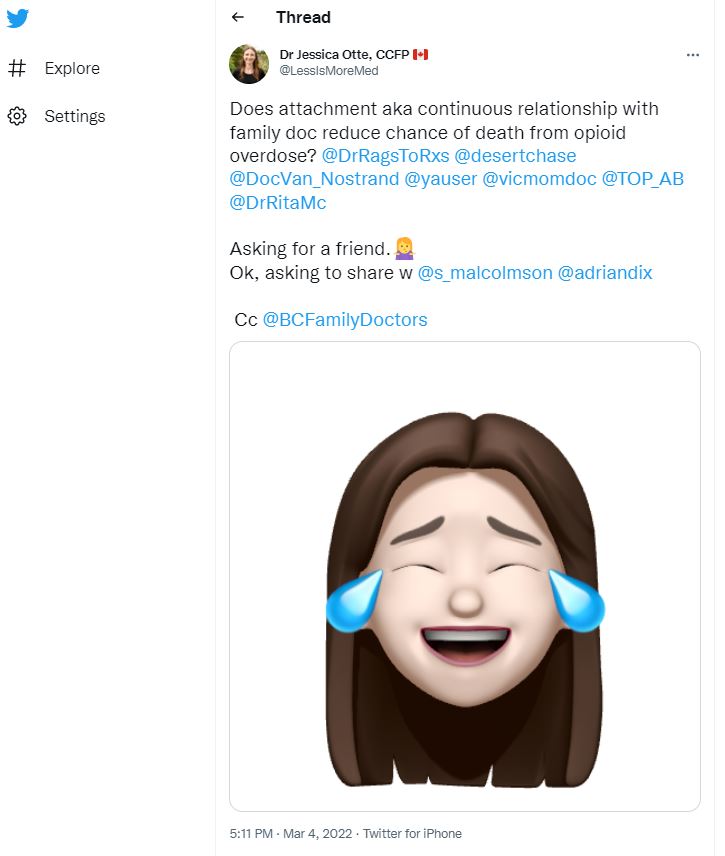Click the @BCFamilyDoctors mention link

coord(345,320)
